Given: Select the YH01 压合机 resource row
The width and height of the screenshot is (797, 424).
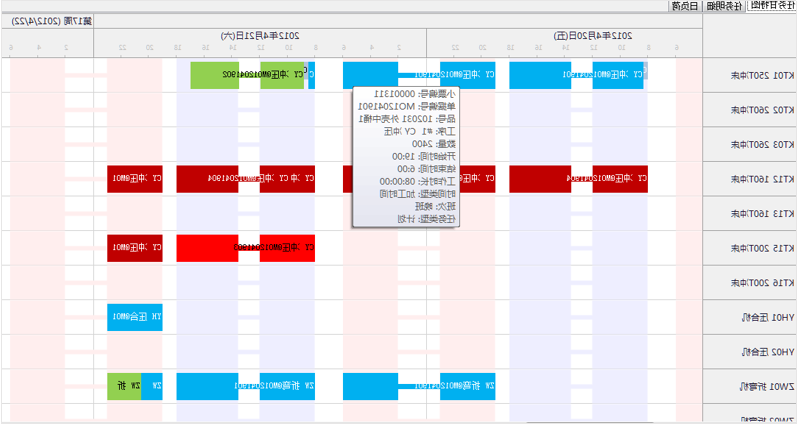Looking at the screenshot, I should [x=750, y=317].
